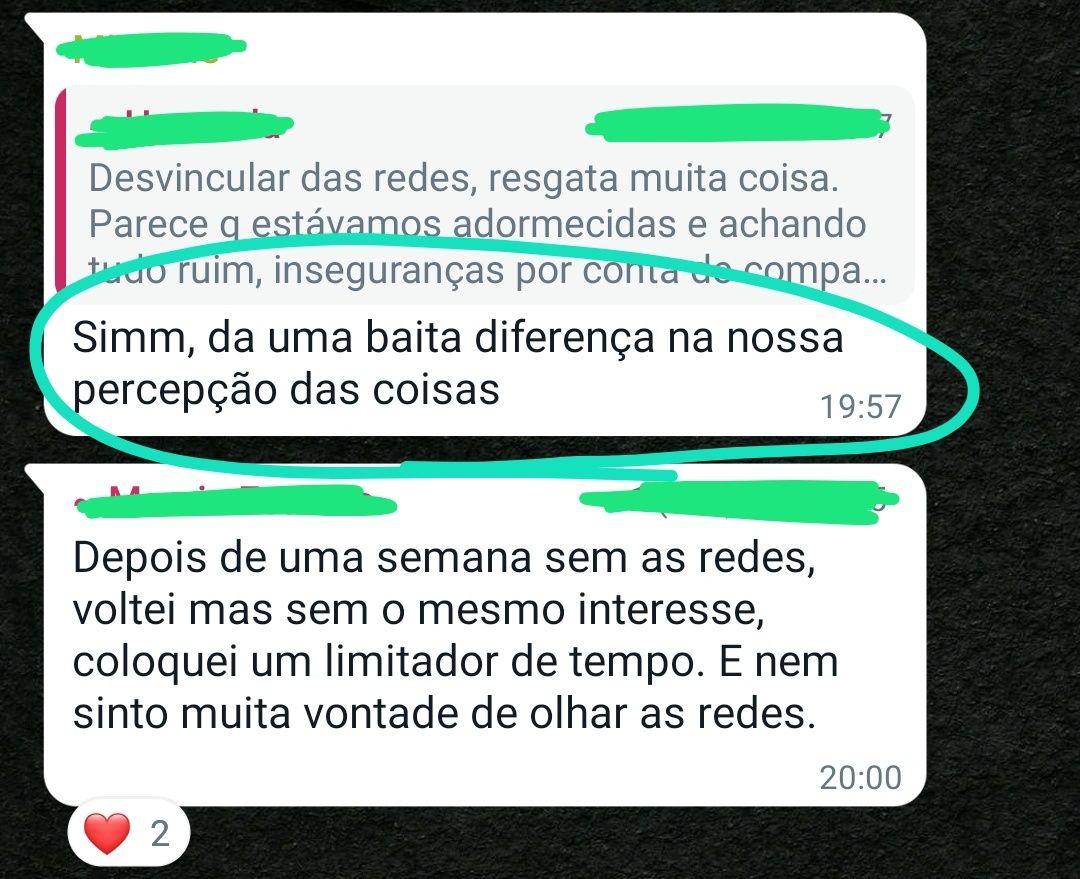Screen dimensions: 1080x879
Task: Open the quoted message starting 'Desvincular das redes'
Action: click(485, 196)
